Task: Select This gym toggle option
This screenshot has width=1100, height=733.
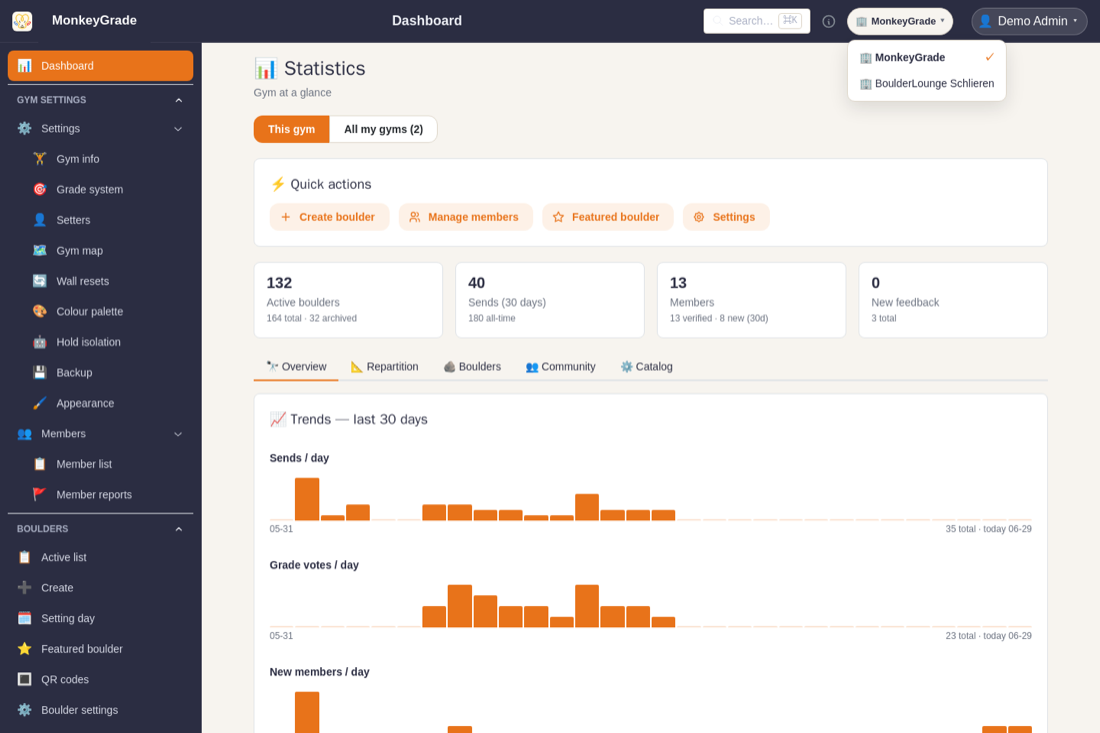Action: [x=291, y=129]
